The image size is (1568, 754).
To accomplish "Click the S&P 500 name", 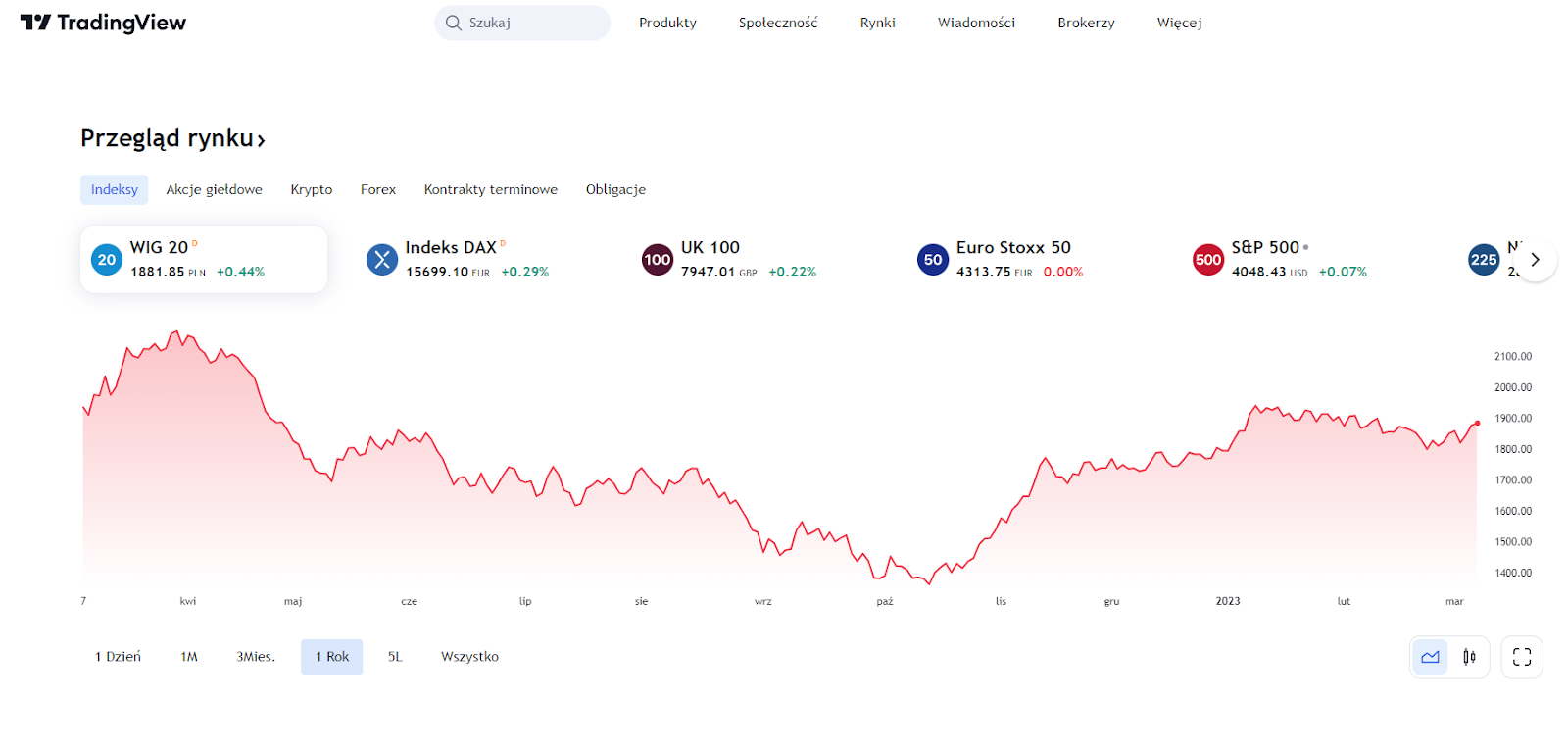I will [1265, 248].
